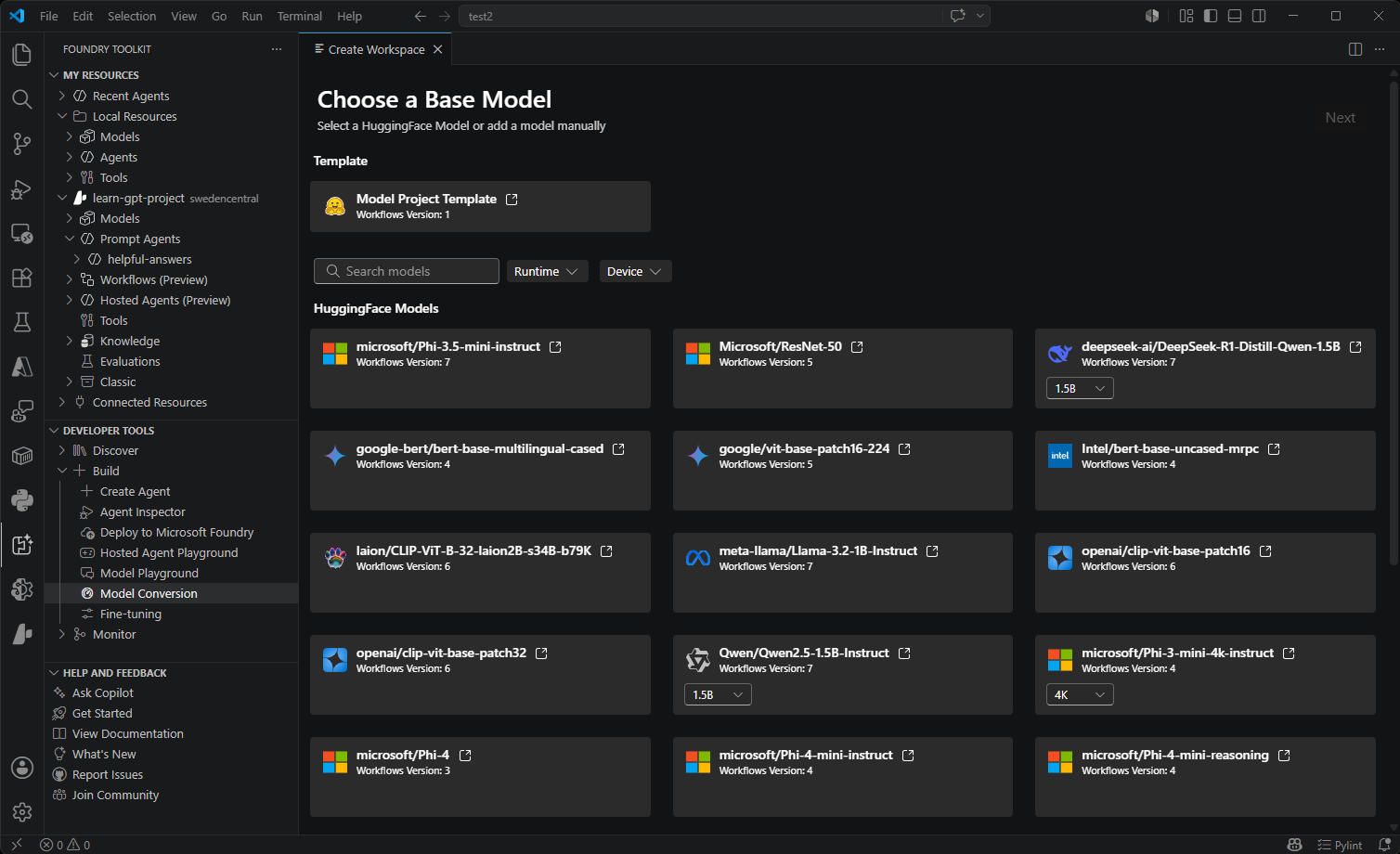
Task: Open the Azure view in activity bar
Action: (22, 367)
